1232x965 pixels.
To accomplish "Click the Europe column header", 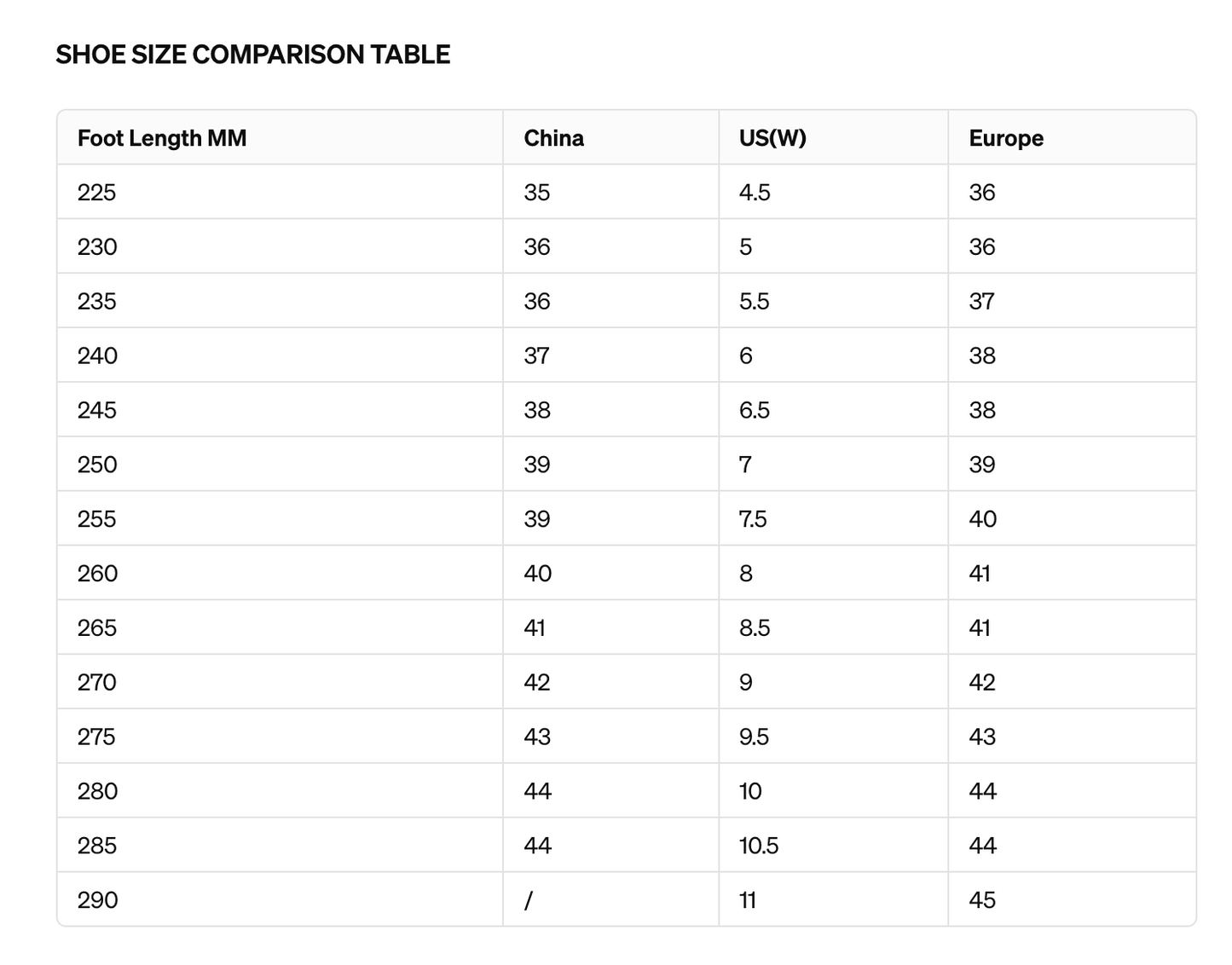I will pyautogui.click(x=1072, y=137).
